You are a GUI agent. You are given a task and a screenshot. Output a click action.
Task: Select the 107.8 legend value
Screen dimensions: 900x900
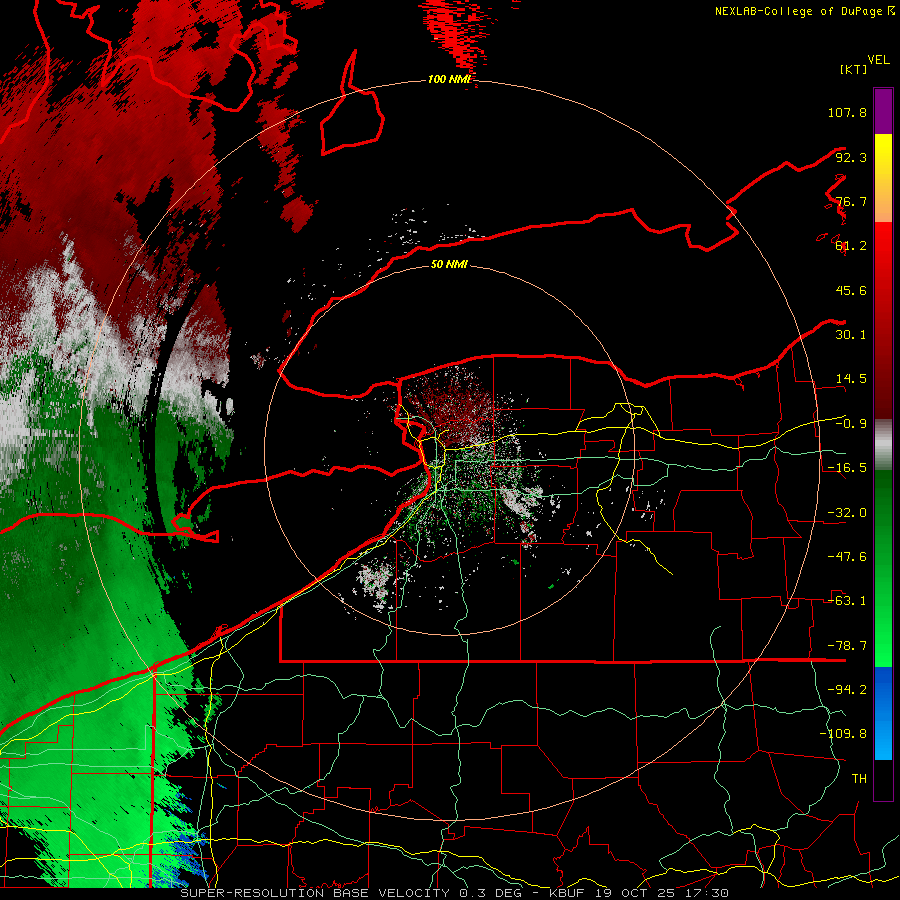click(847, 112)
